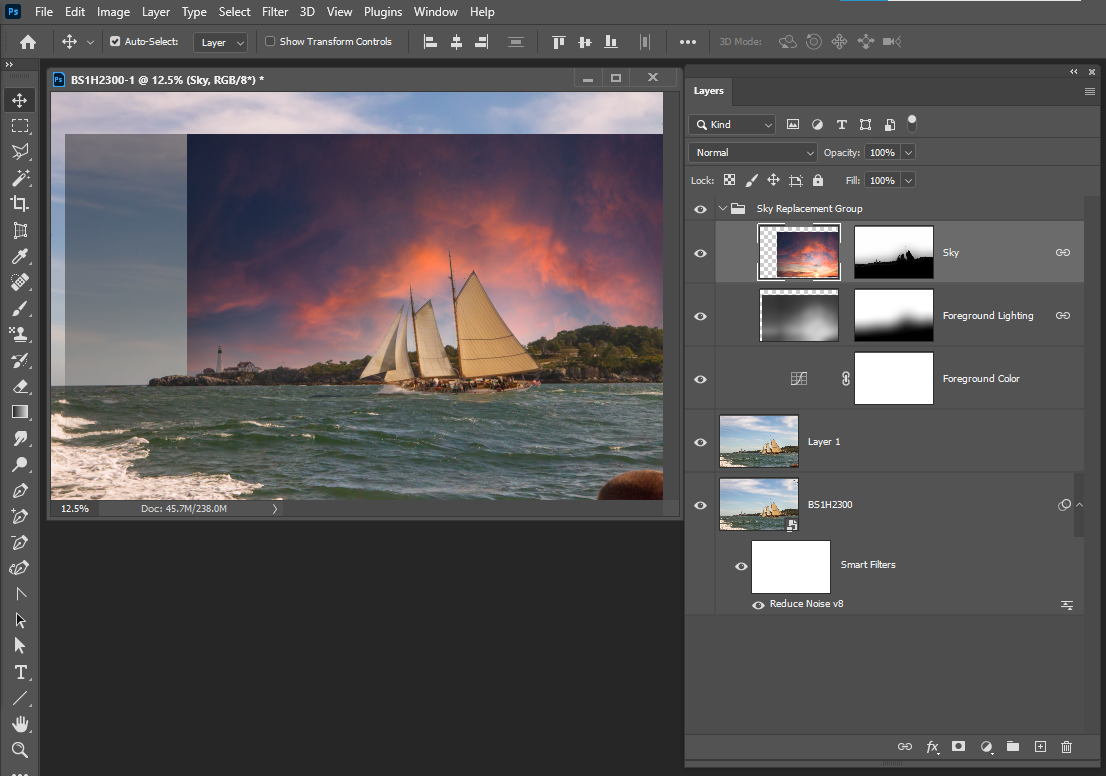
Task: Select the Rectangular Marquee tool
Action: 20,125
